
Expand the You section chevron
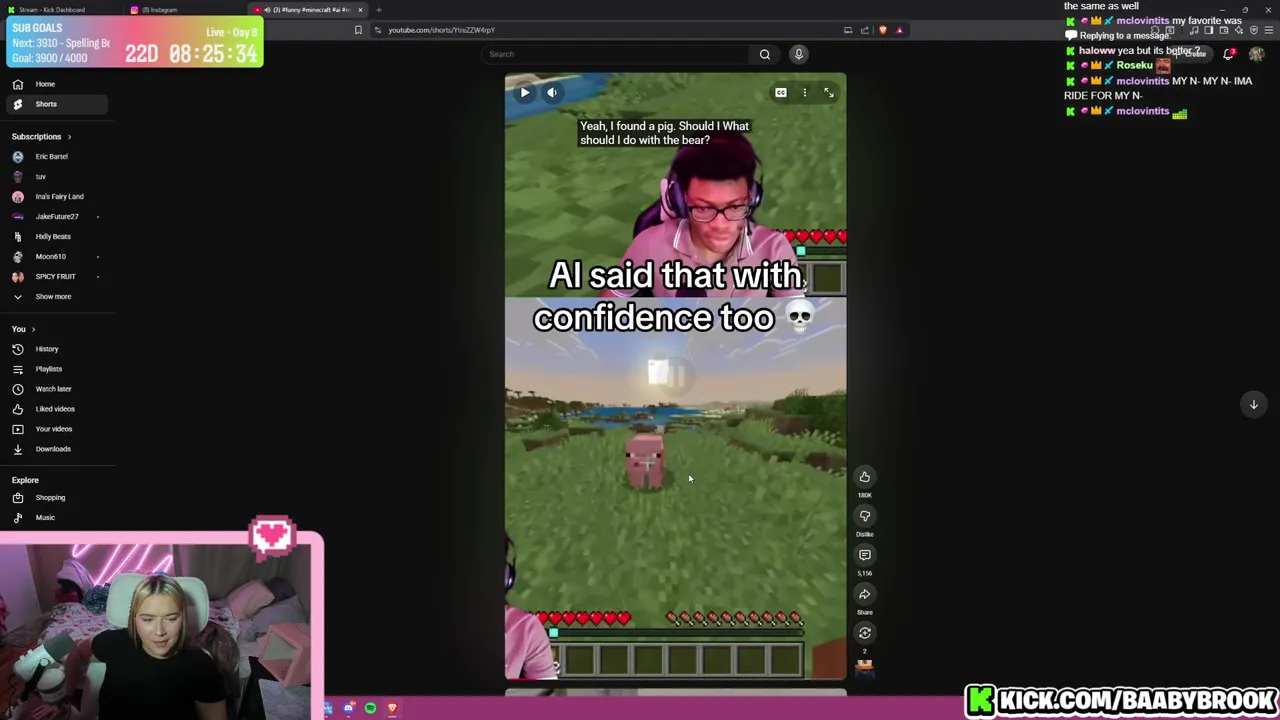pyautogui.click(x=33, y=329)
